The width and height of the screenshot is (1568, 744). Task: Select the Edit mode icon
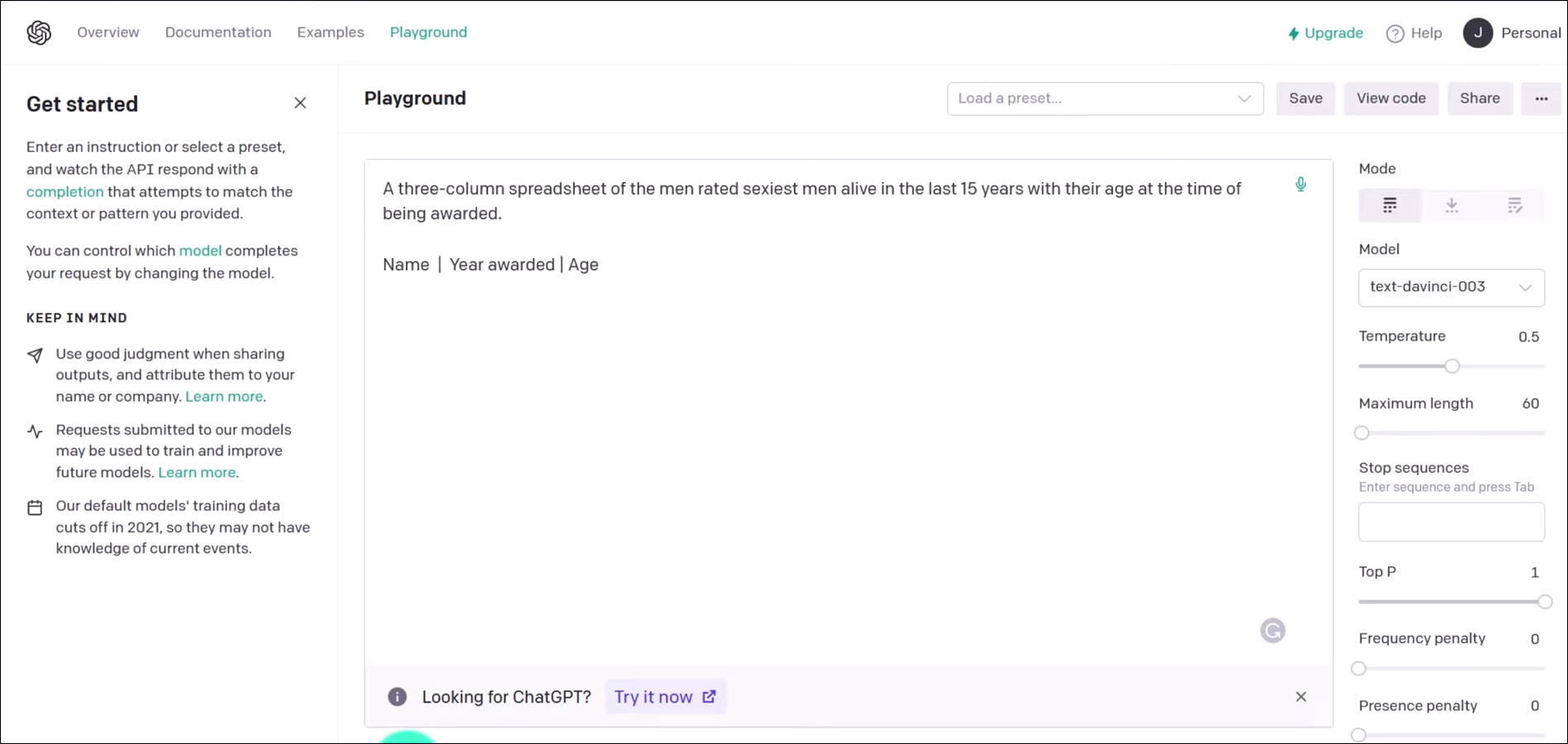coord(1513,206)
